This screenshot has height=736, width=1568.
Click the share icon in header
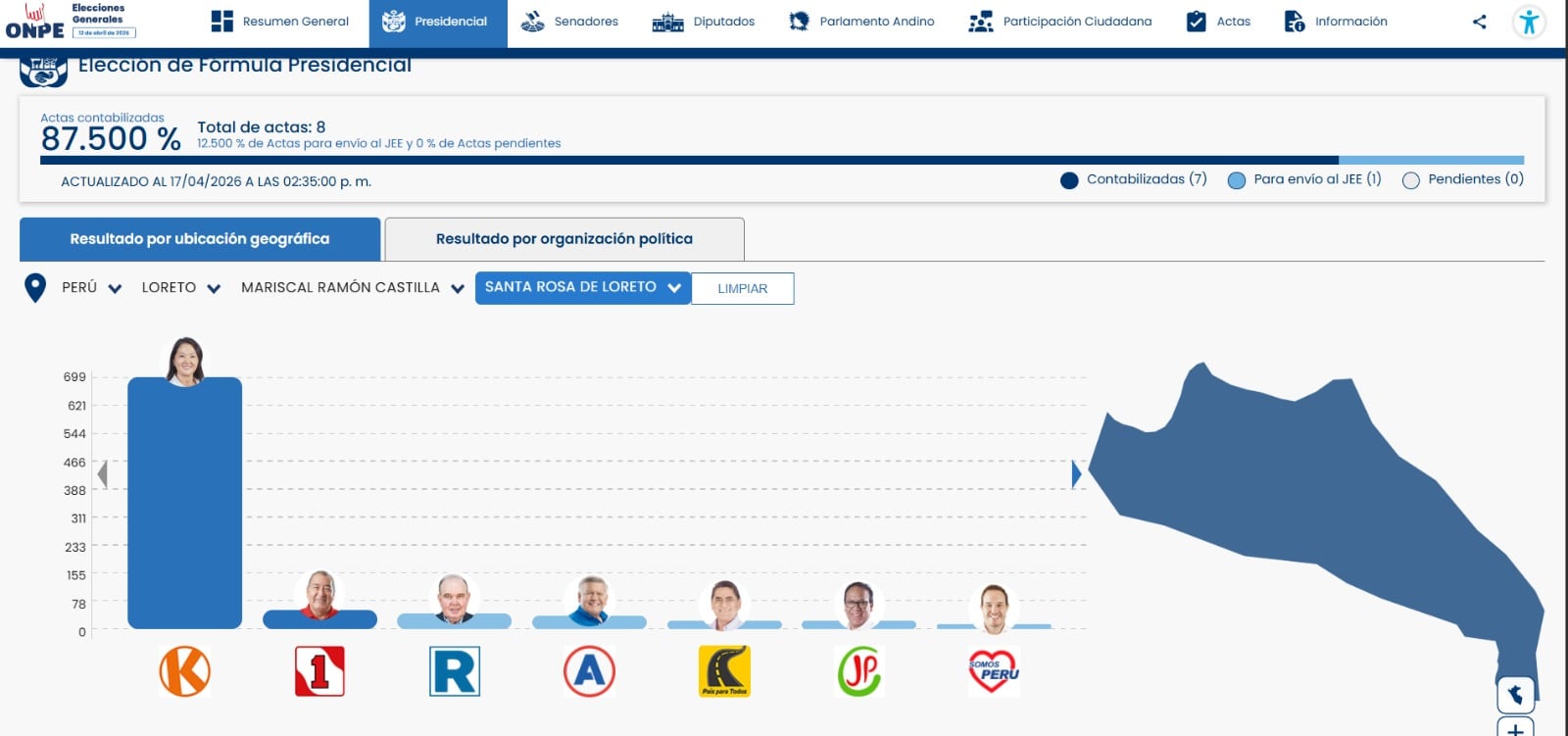pos(1479,22)
